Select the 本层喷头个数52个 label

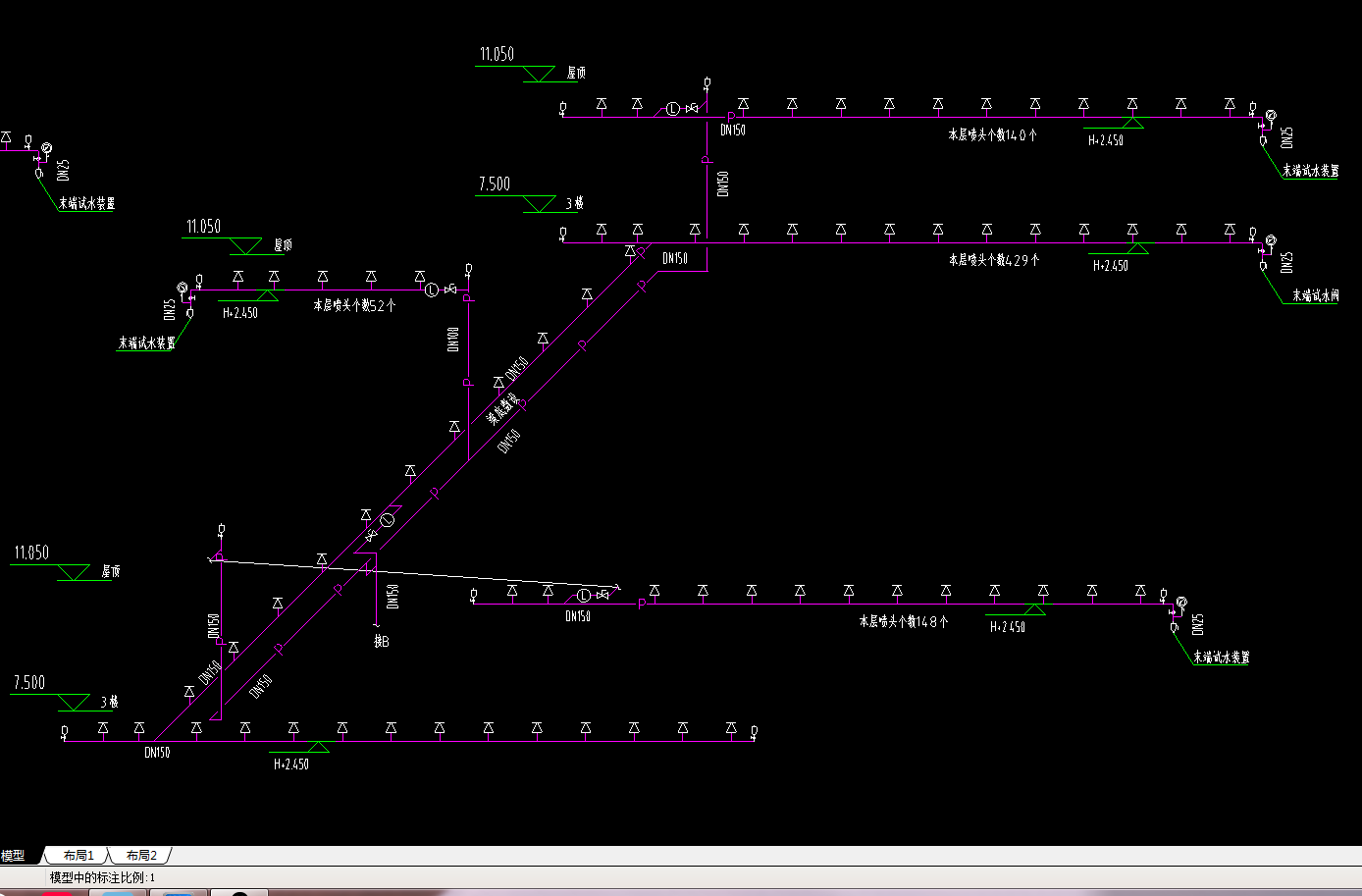355,305
